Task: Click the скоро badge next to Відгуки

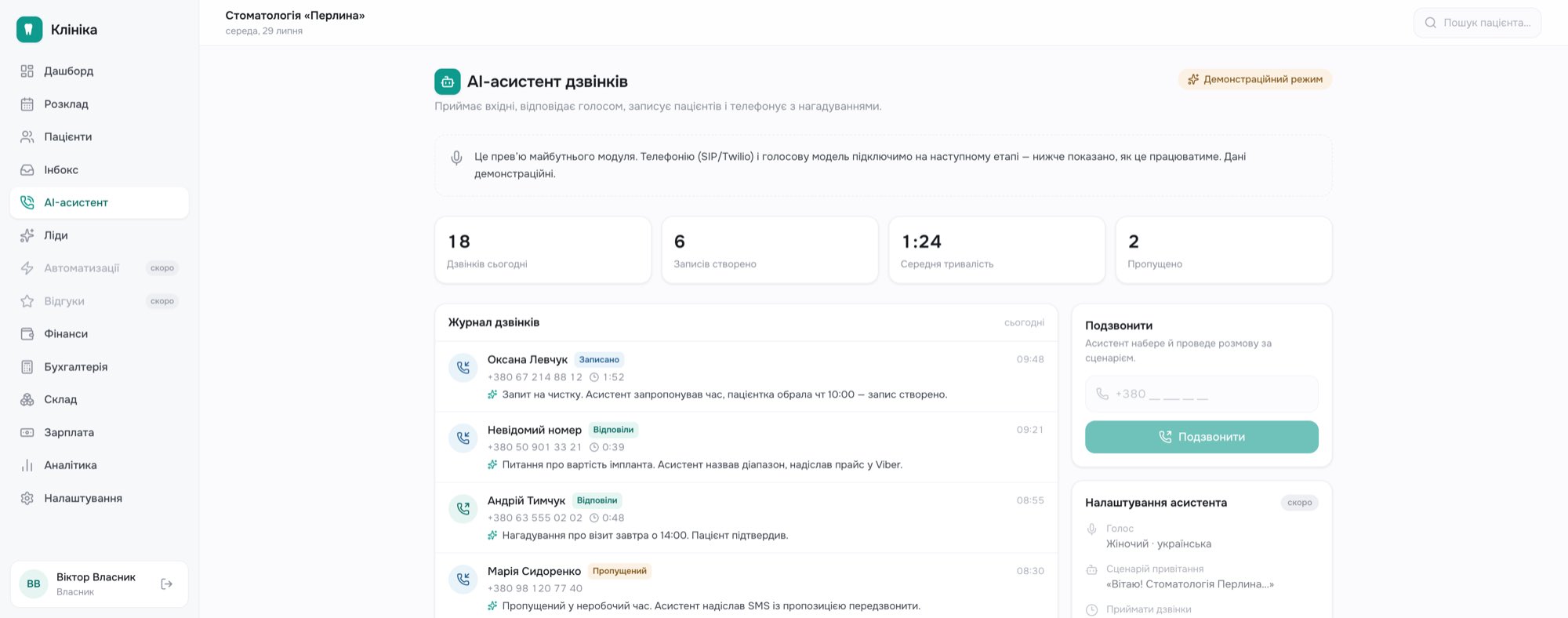Action: [162, 301]
